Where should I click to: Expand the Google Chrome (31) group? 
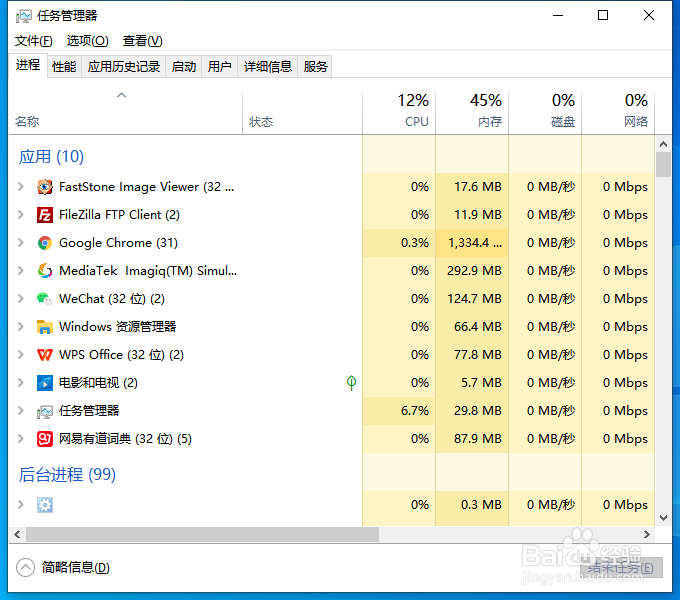[20, 243]
